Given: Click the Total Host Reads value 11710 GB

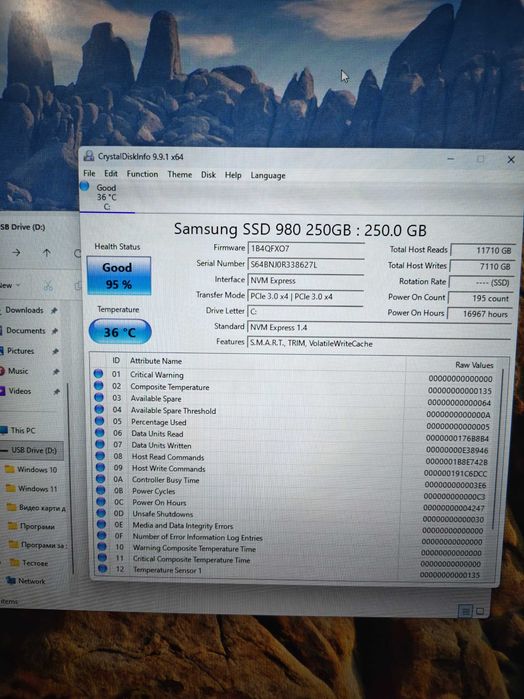Looking at the screenshot, I should coord(483,251).
